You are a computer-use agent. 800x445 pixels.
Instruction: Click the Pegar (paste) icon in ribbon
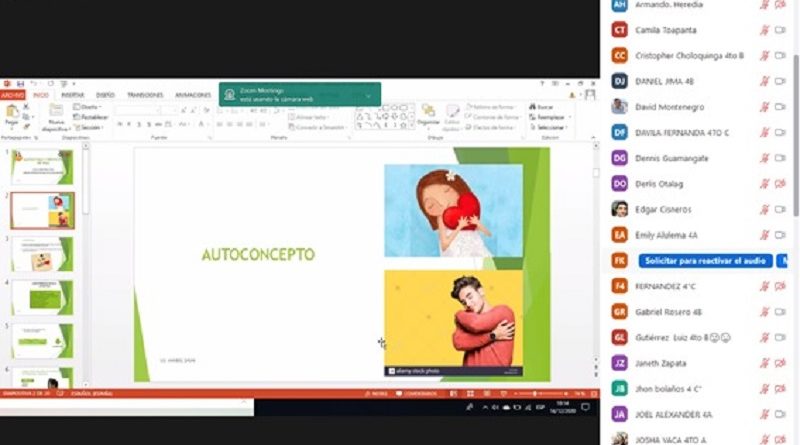pos(13,115)
